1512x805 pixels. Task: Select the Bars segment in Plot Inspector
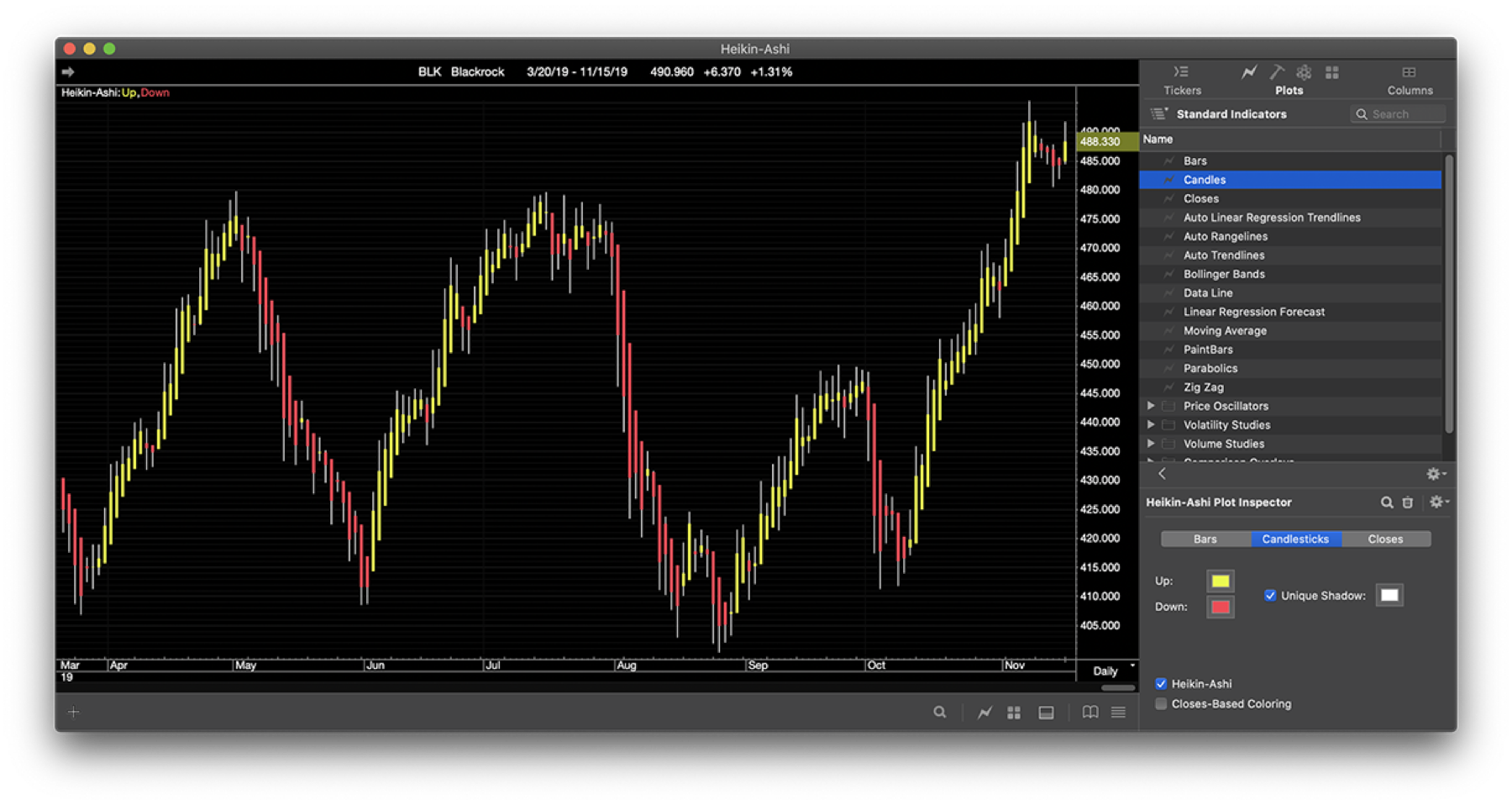point(1205,539)
